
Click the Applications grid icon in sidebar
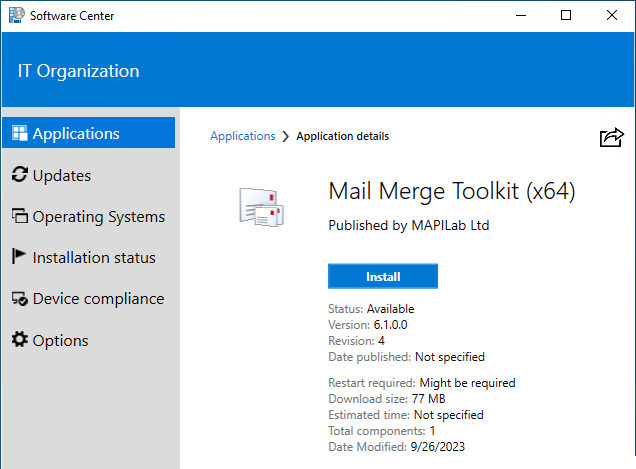point(19,133)
